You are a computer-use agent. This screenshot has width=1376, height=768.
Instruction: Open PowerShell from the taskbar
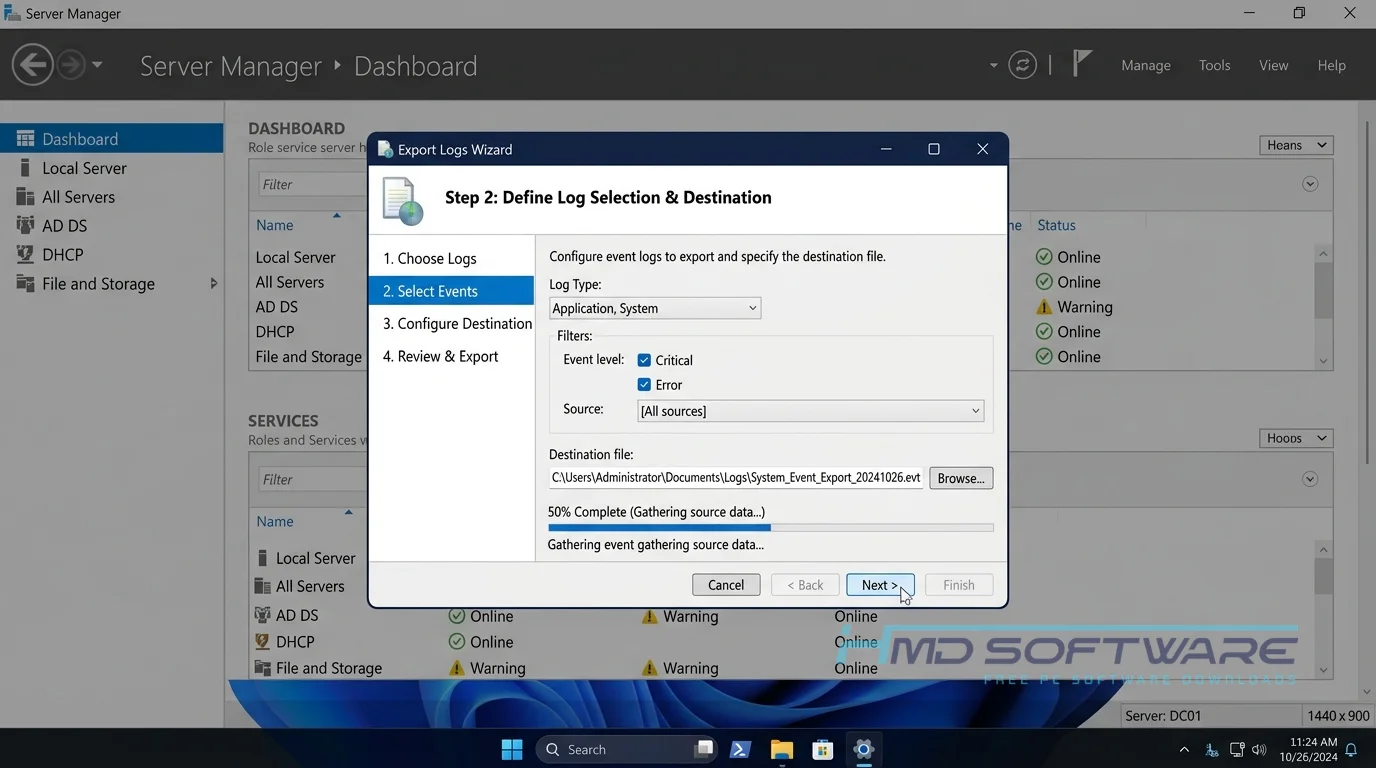pos(741,749)
